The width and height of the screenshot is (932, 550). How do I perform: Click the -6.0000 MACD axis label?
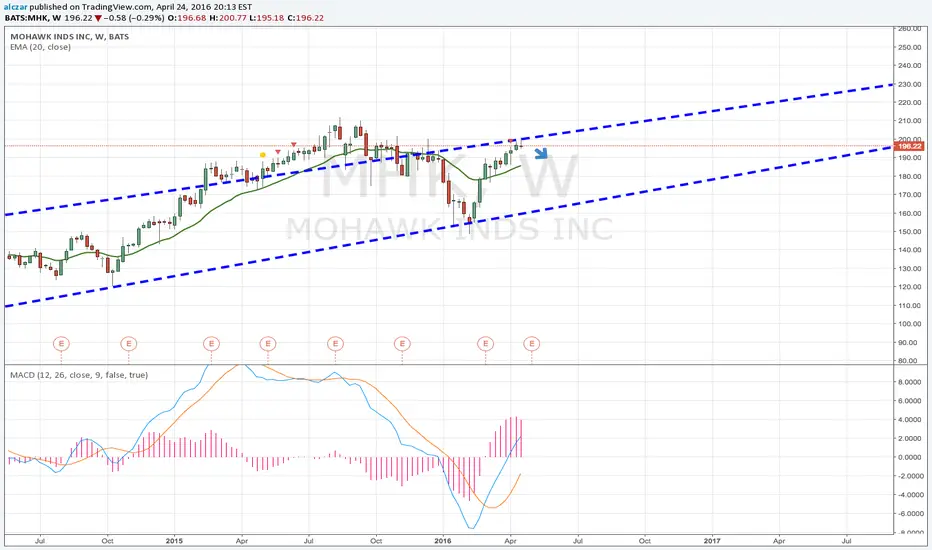pos(908,514)
